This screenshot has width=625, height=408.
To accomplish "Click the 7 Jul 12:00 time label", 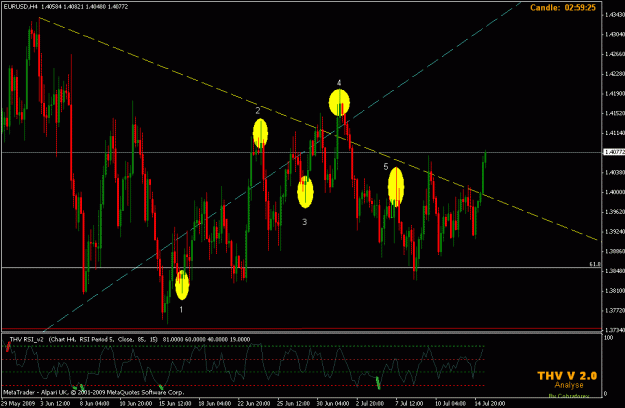I will 411,404.
